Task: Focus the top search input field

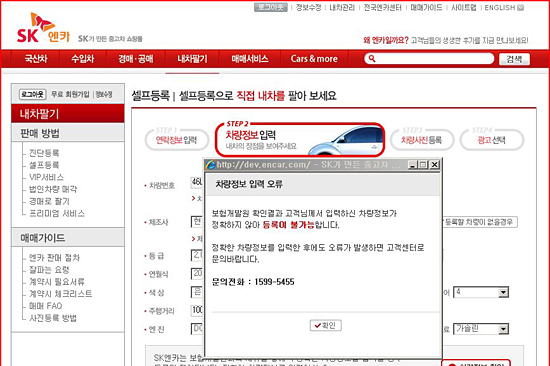Action: (x=434, y=59)
